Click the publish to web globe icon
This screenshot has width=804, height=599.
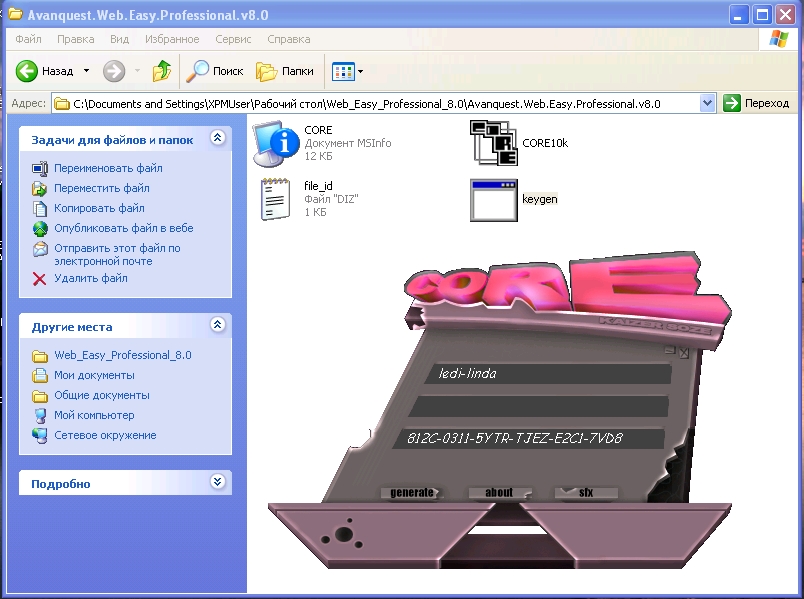(39, 229)
